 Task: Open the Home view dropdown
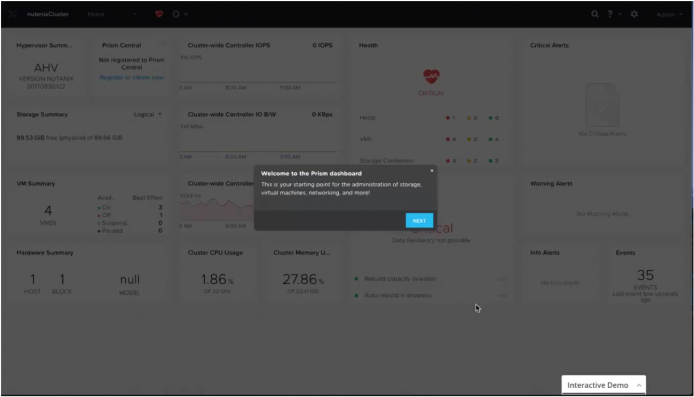click(x=112, y=14)
